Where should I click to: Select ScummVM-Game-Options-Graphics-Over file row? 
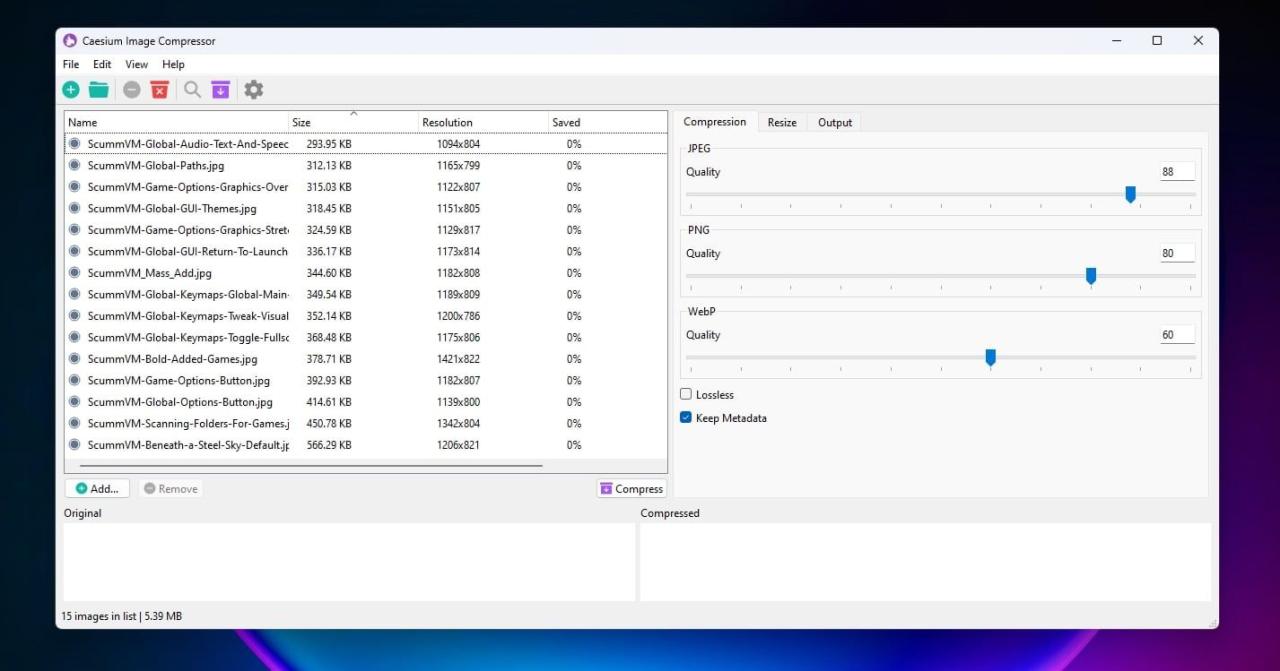pyautogui.click(x=366, y=187)
